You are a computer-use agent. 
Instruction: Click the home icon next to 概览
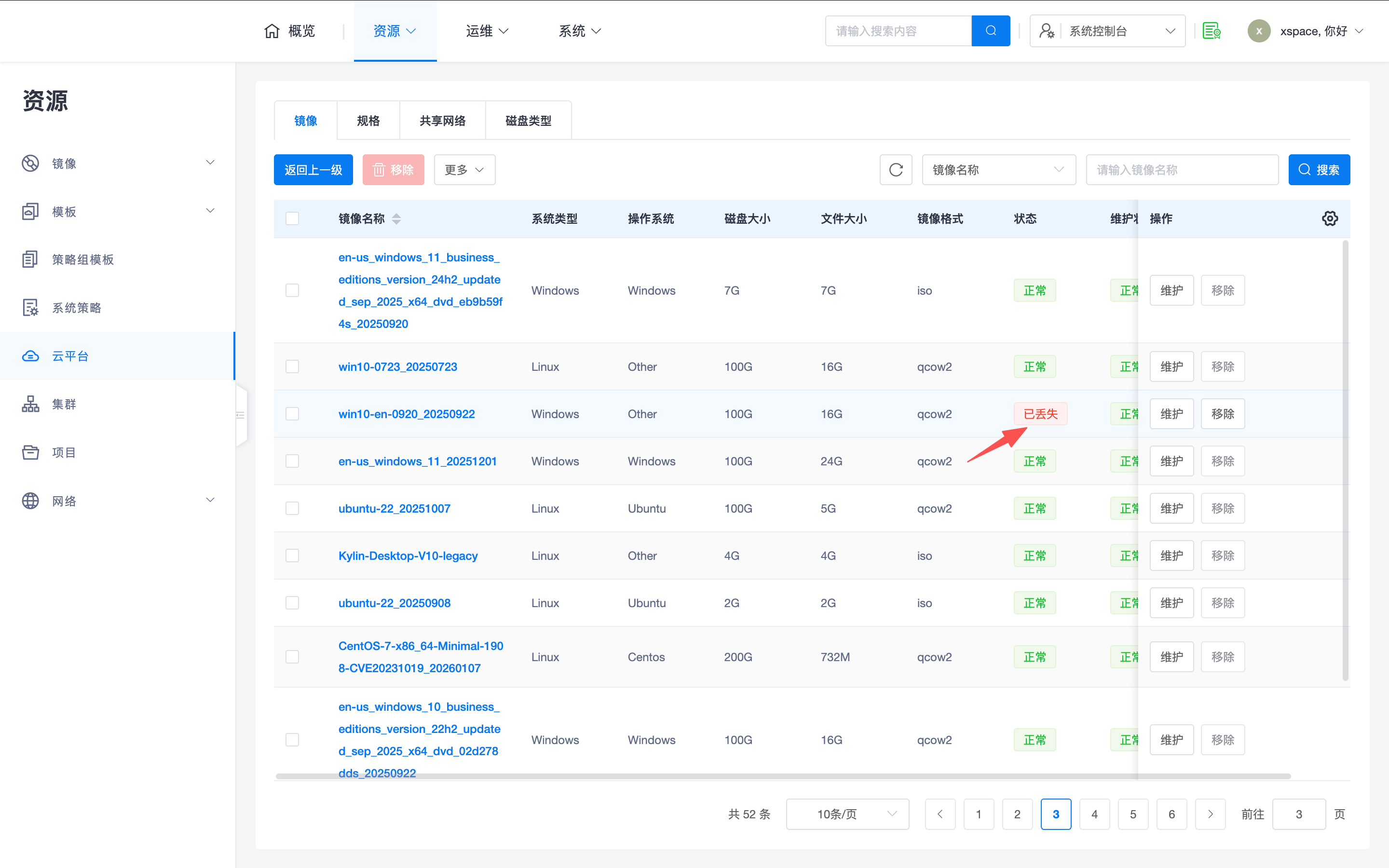(272, 31)
